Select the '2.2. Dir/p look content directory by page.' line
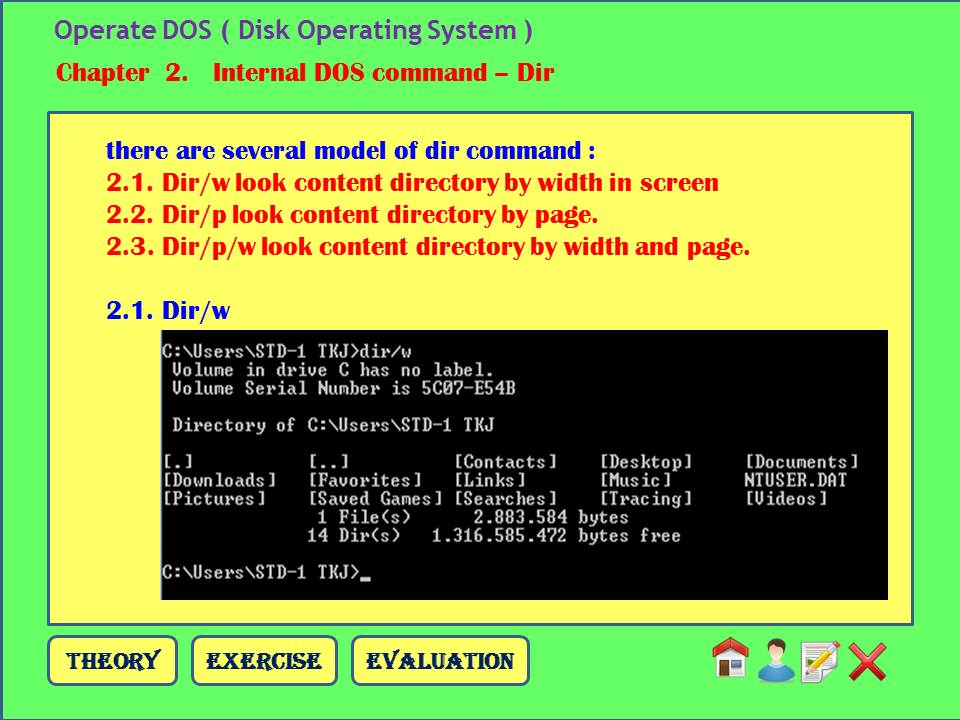The width and height of the screenshot is (960, 720). pos(352,214)
